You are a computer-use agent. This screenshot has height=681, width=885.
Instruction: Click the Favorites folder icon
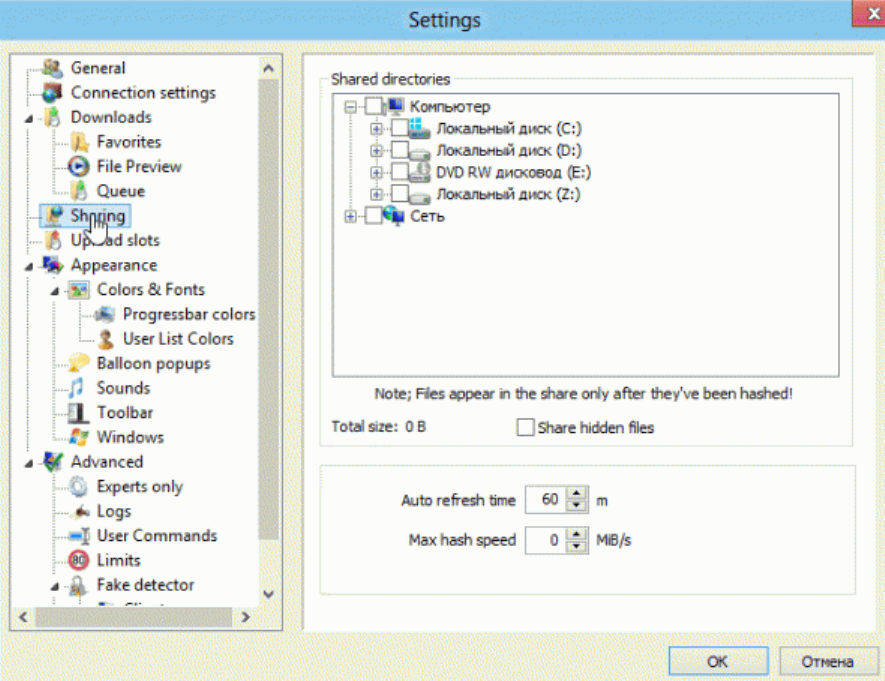click(79, 142)
